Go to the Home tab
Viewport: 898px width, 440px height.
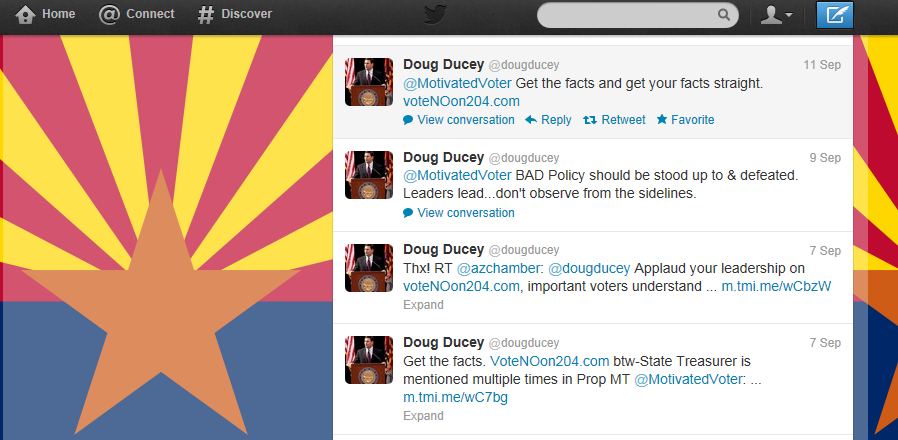(45, 14)
